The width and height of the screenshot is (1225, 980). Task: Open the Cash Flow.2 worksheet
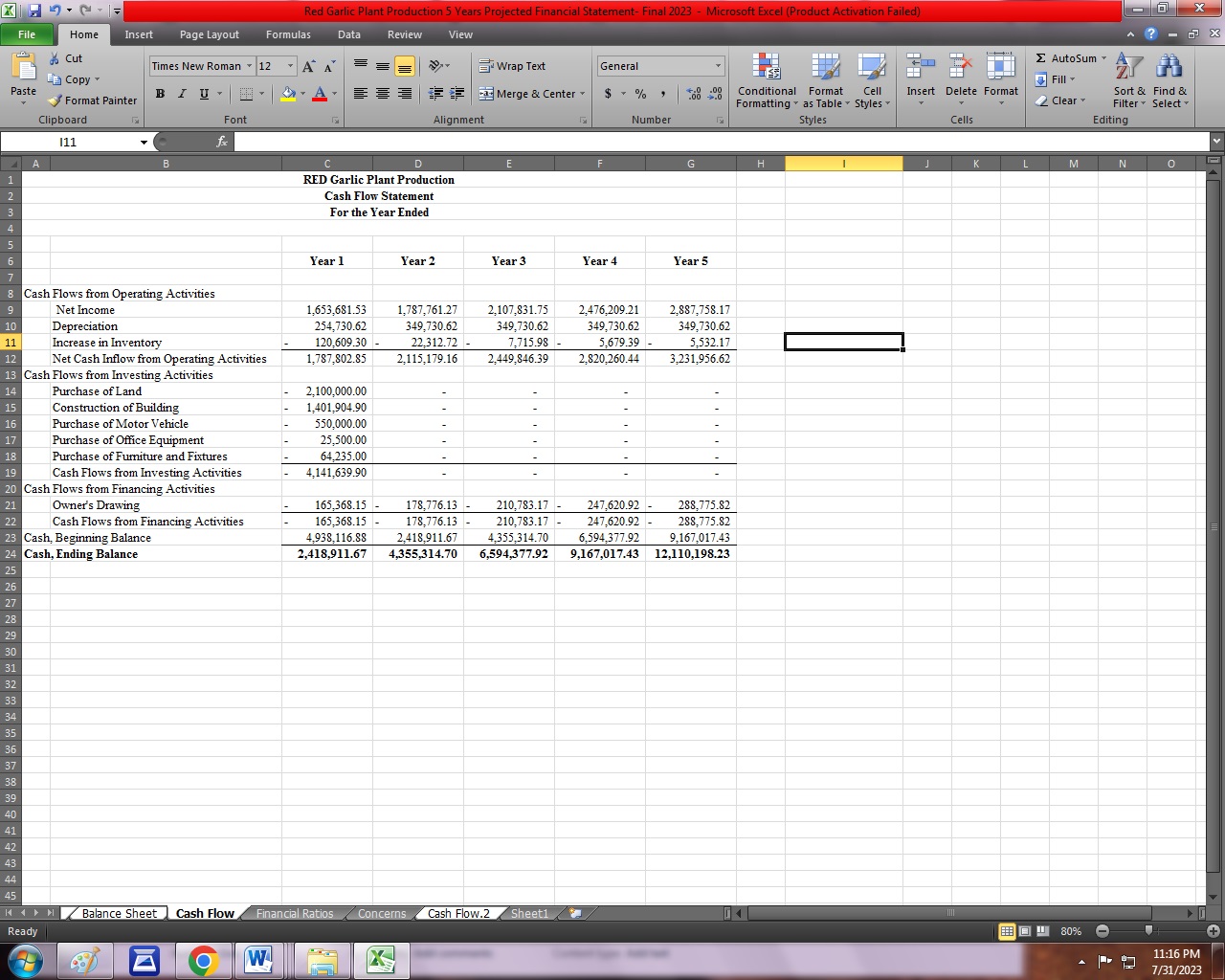pos(458,914)
